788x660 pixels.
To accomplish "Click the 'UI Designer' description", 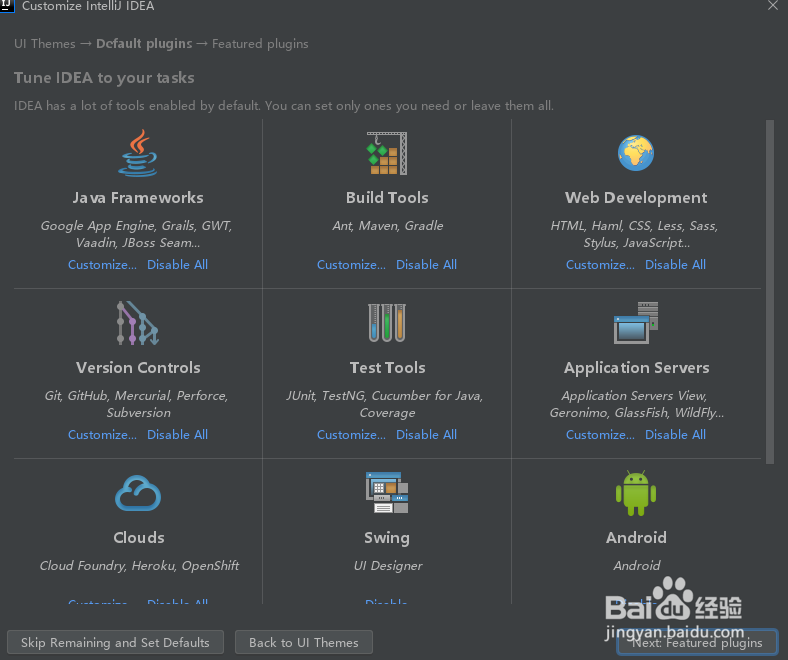I will pyautogui.click(x=388, y=565).
